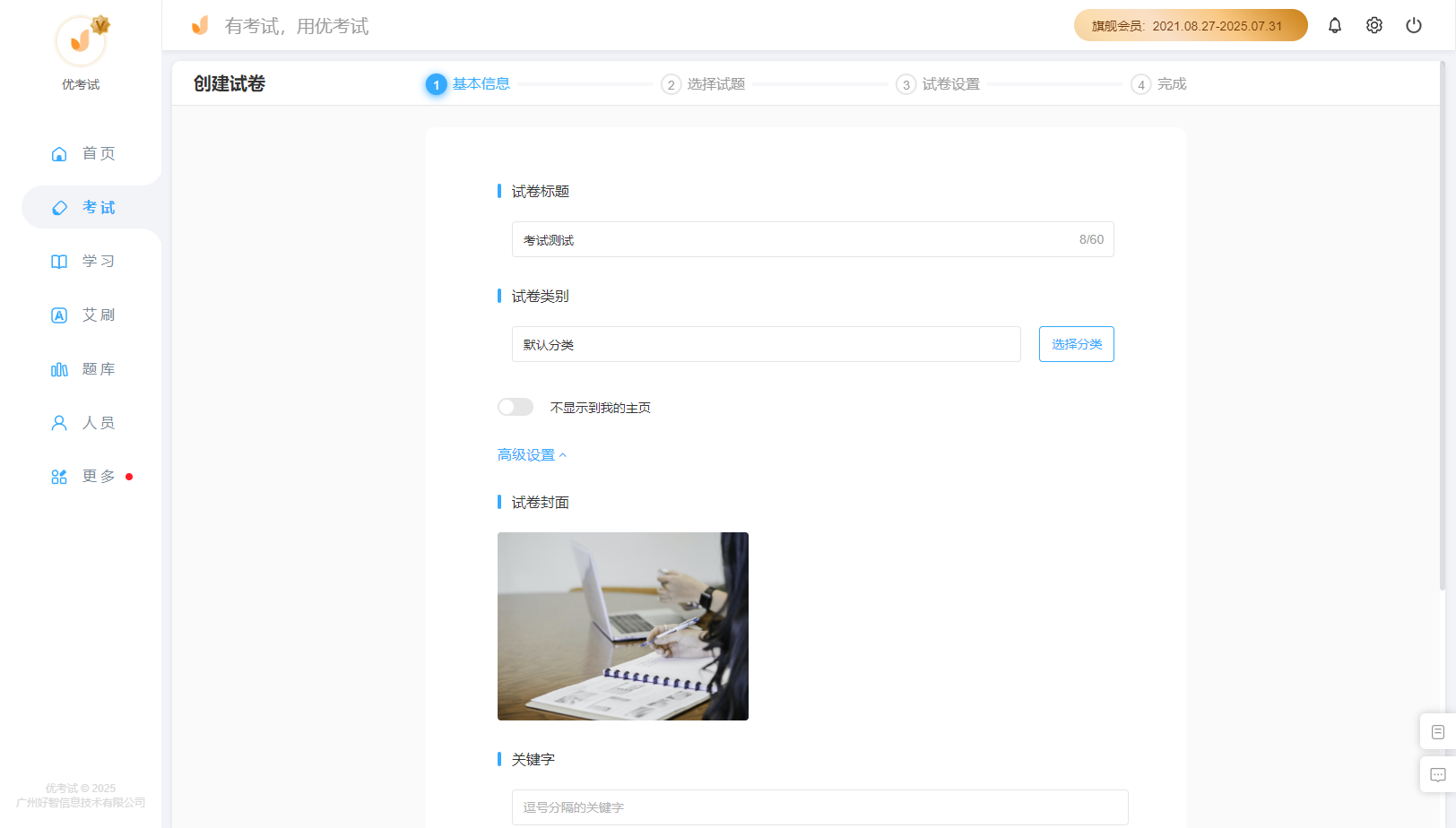Click the orange logo beside the slogan
The height and width of the screenshot is (828, 1456).
(200, 25)
